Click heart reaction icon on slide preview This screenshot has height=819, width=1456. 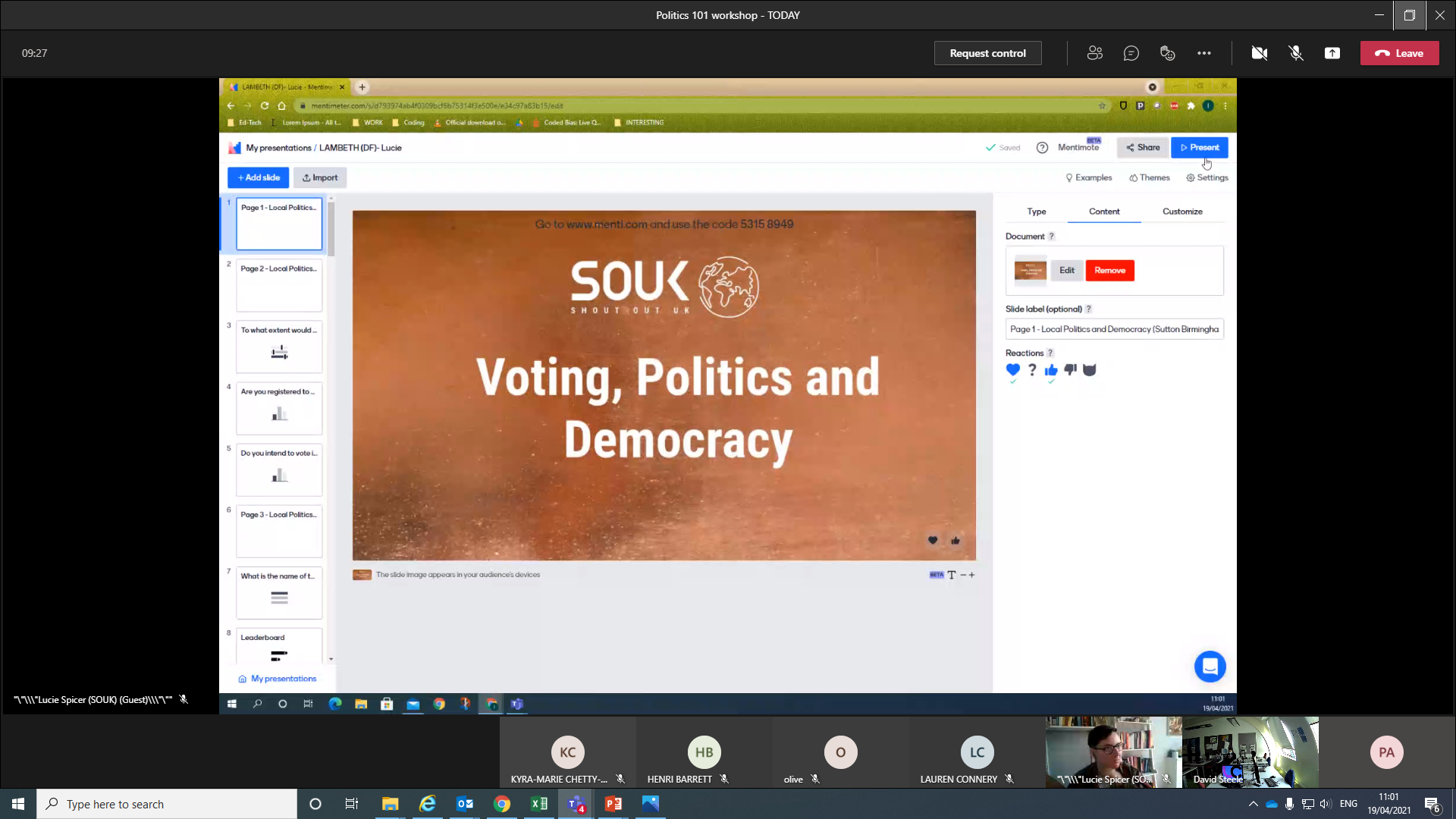(x=932, y=540)
